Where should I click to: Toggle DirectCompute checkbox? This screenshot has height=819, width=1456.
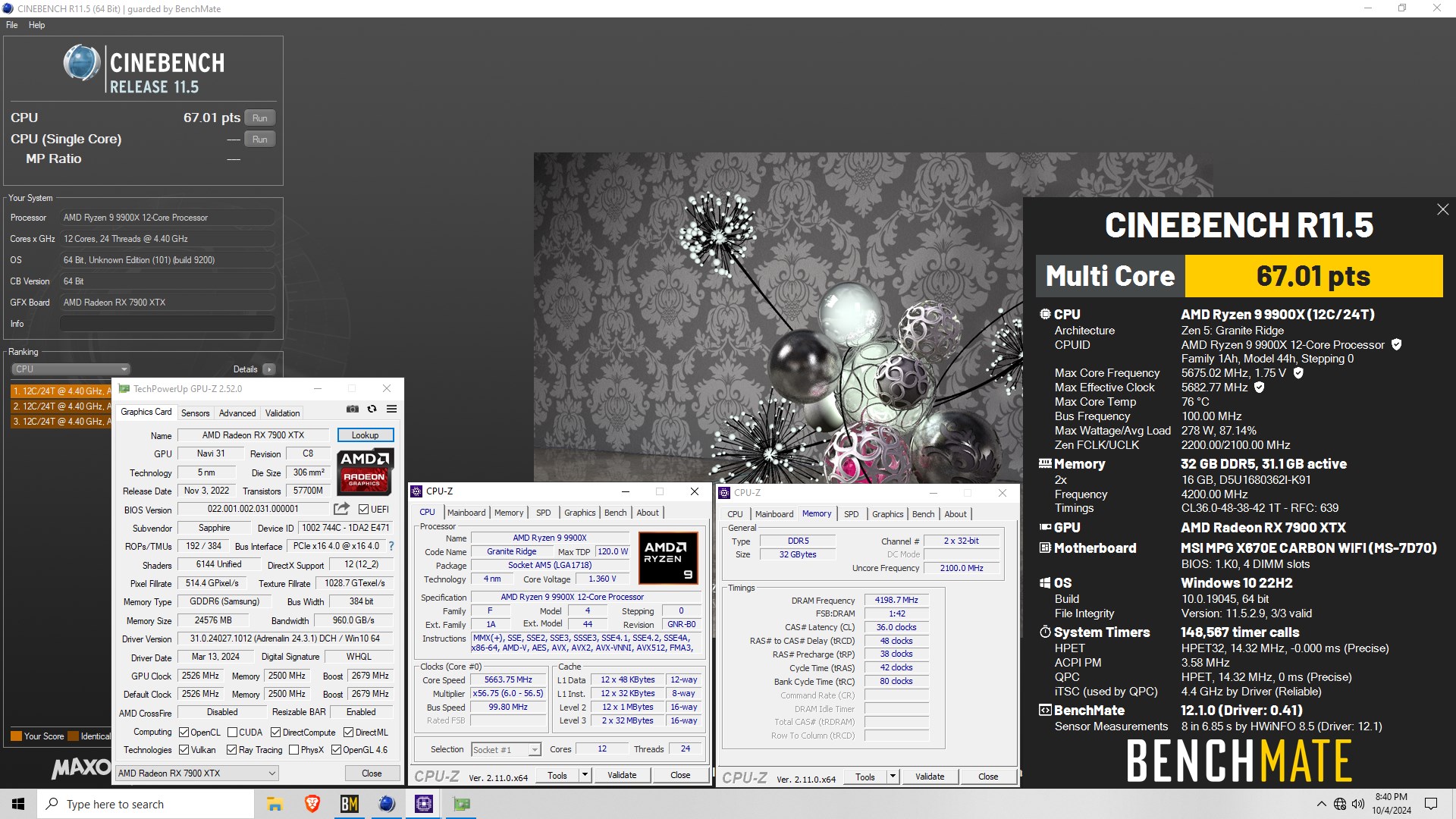(x=275, y=733)
